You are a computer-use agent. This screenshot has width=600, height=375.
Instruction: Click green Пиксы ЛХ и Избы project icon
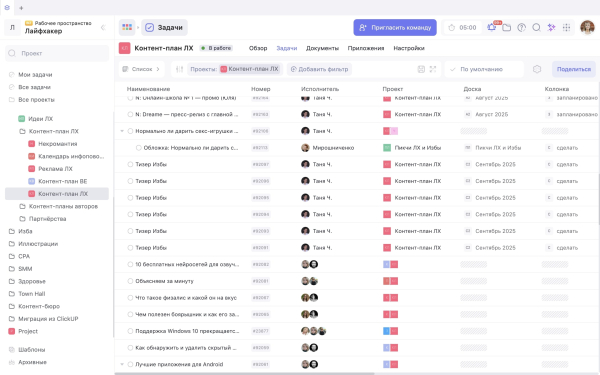click(x=387, y=148)
